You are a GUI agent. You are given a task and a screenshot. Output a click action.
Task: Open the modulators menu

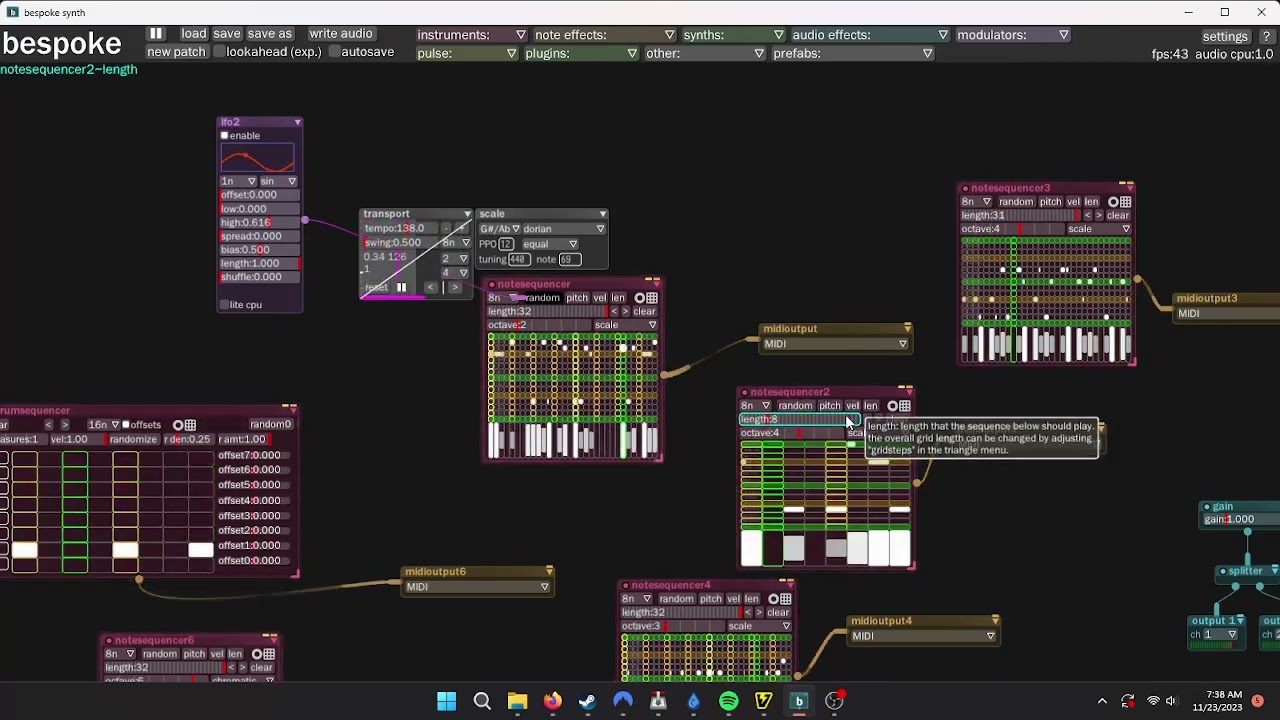click(1012, 35)
